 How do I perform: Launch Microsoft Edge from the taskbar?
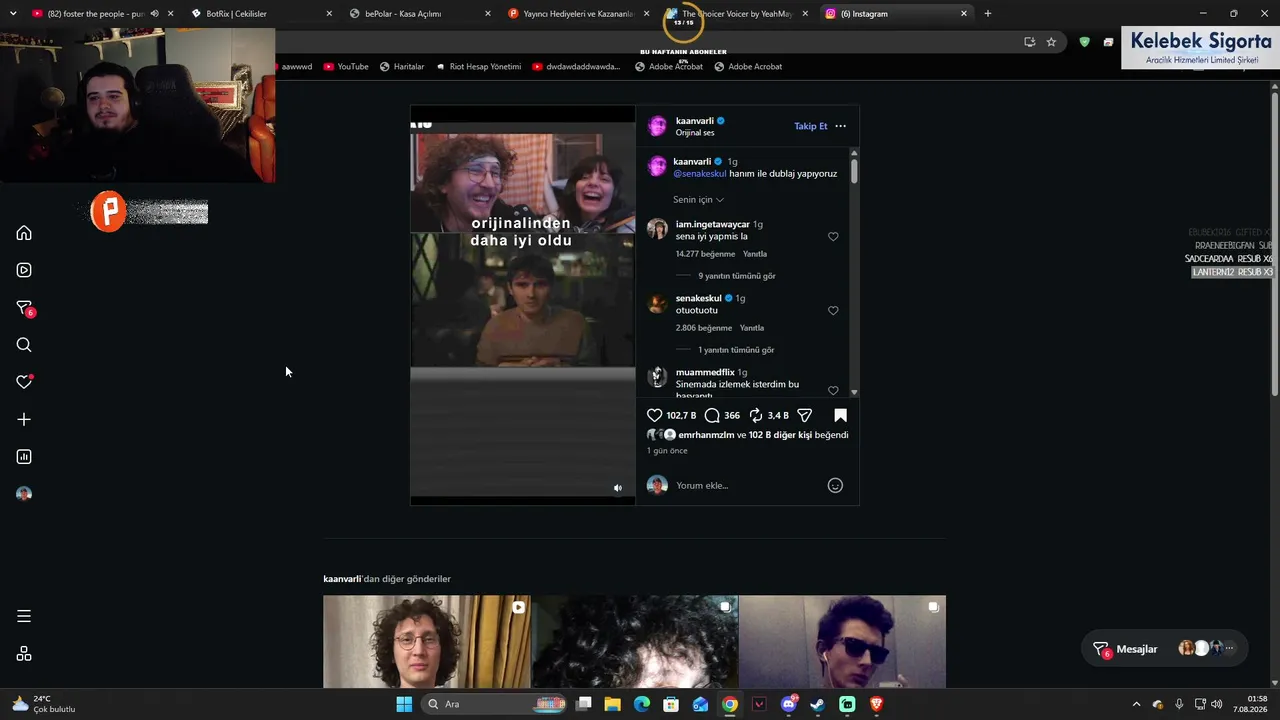tap(642, 704)
